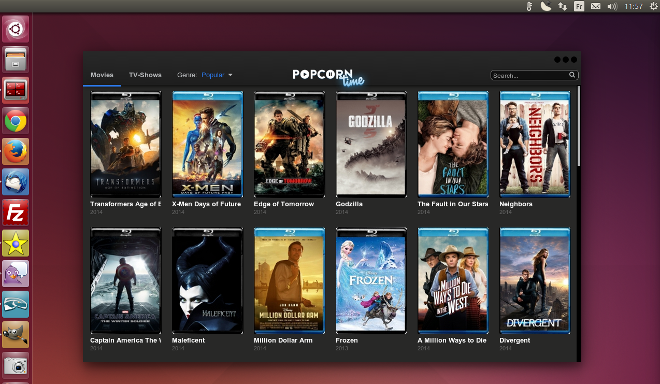Launch Google Chrome from the dock

[x=16, y=121]
